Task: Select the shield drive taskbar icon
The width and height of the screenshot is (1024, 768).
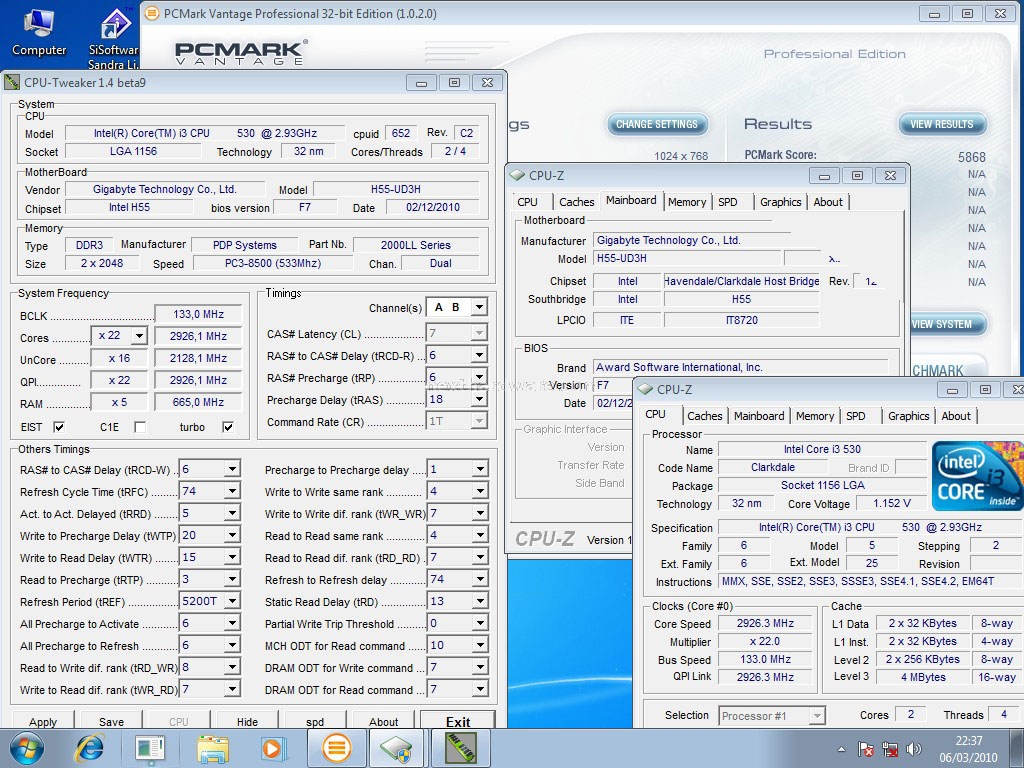Action: (x=396, y=748)
